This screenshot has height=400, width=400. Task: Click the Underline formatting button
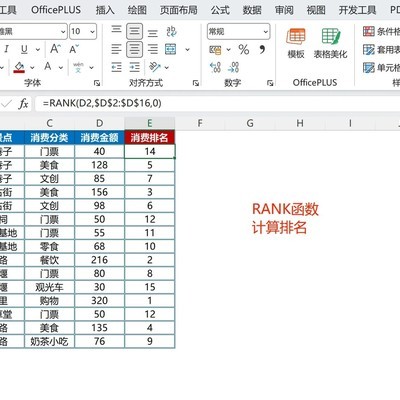click(24, 49)
